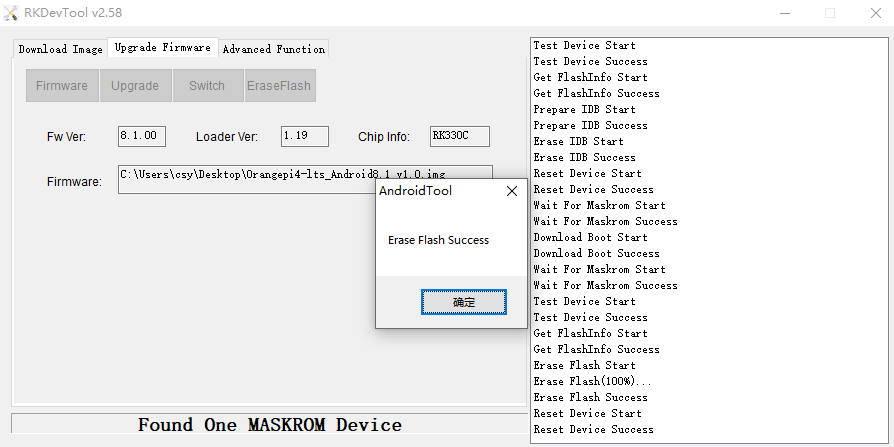Click the Firmware button
Viewport: 894px width, 447px height.
tap(62, 86)
